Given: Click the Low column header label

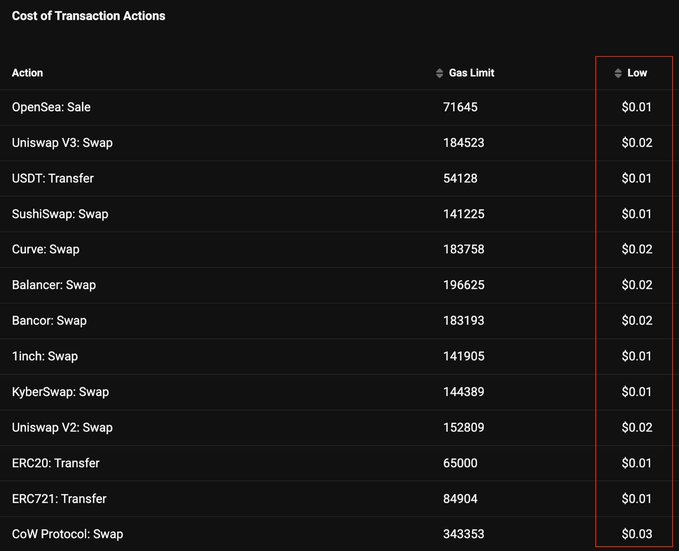Looking at the screenshot, I should click(x=637, y=73).
